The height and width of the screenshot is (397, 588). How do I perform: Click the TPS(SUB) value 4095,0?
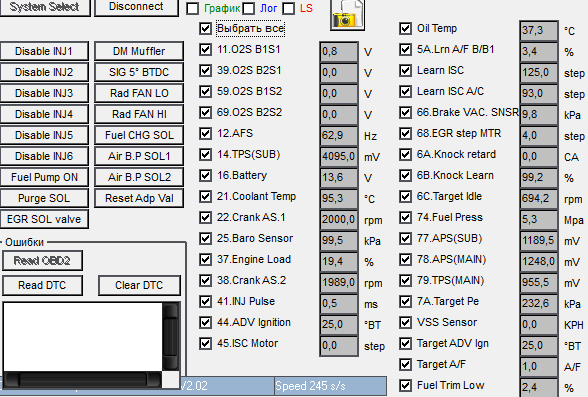339,156
